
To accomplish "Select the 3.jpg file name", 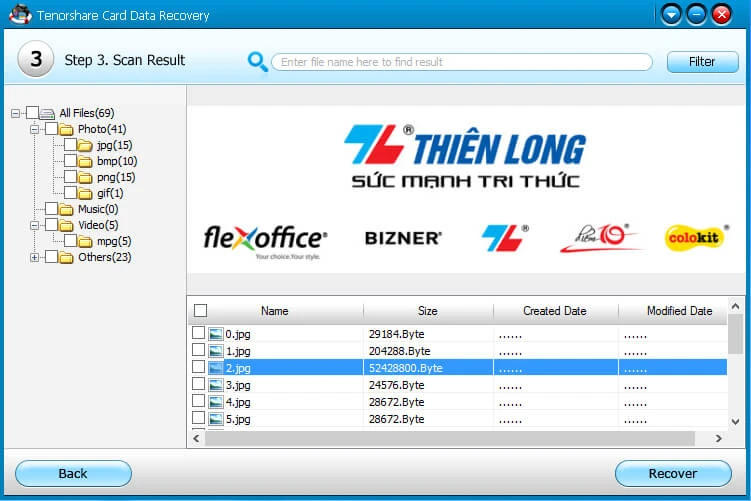I will [x=238, y=385].
